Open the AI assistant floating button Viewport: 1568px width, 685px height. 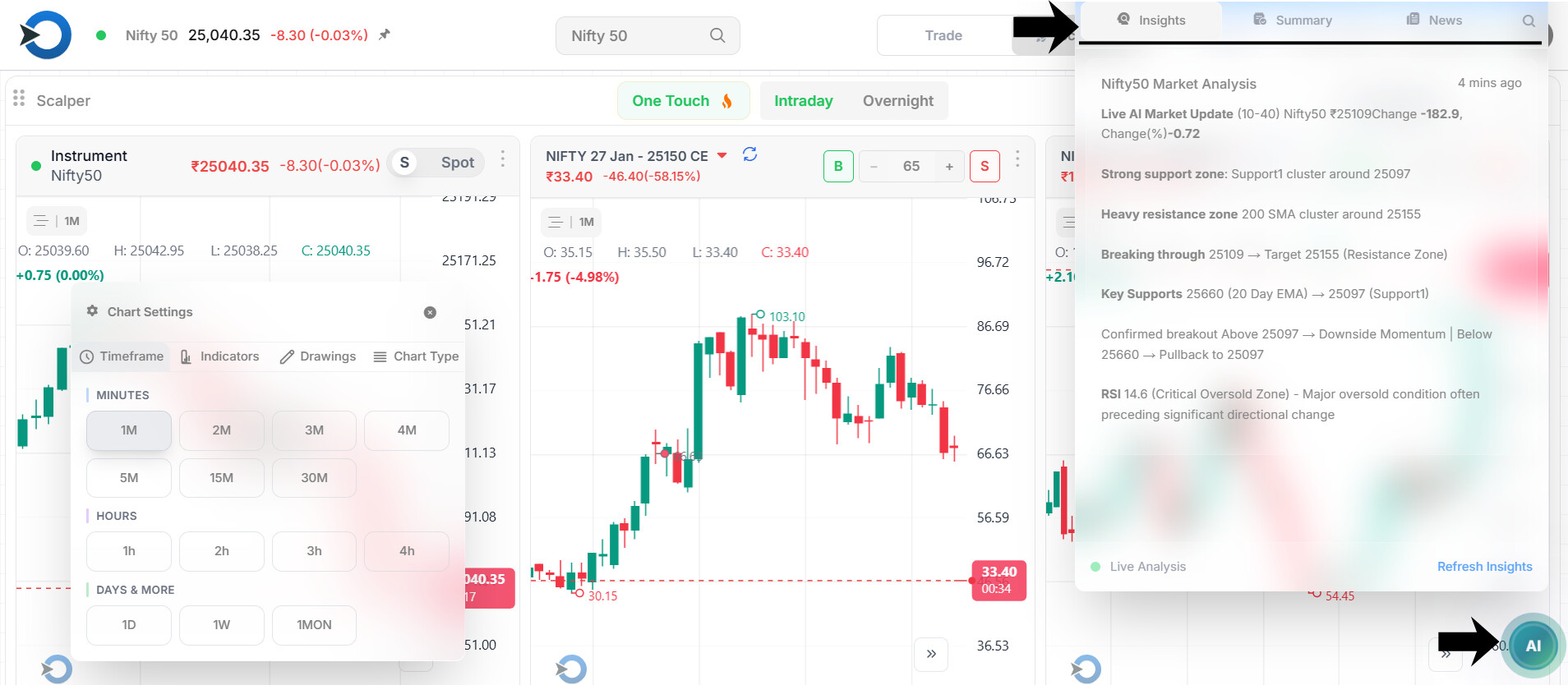[x=1533, y=646]
